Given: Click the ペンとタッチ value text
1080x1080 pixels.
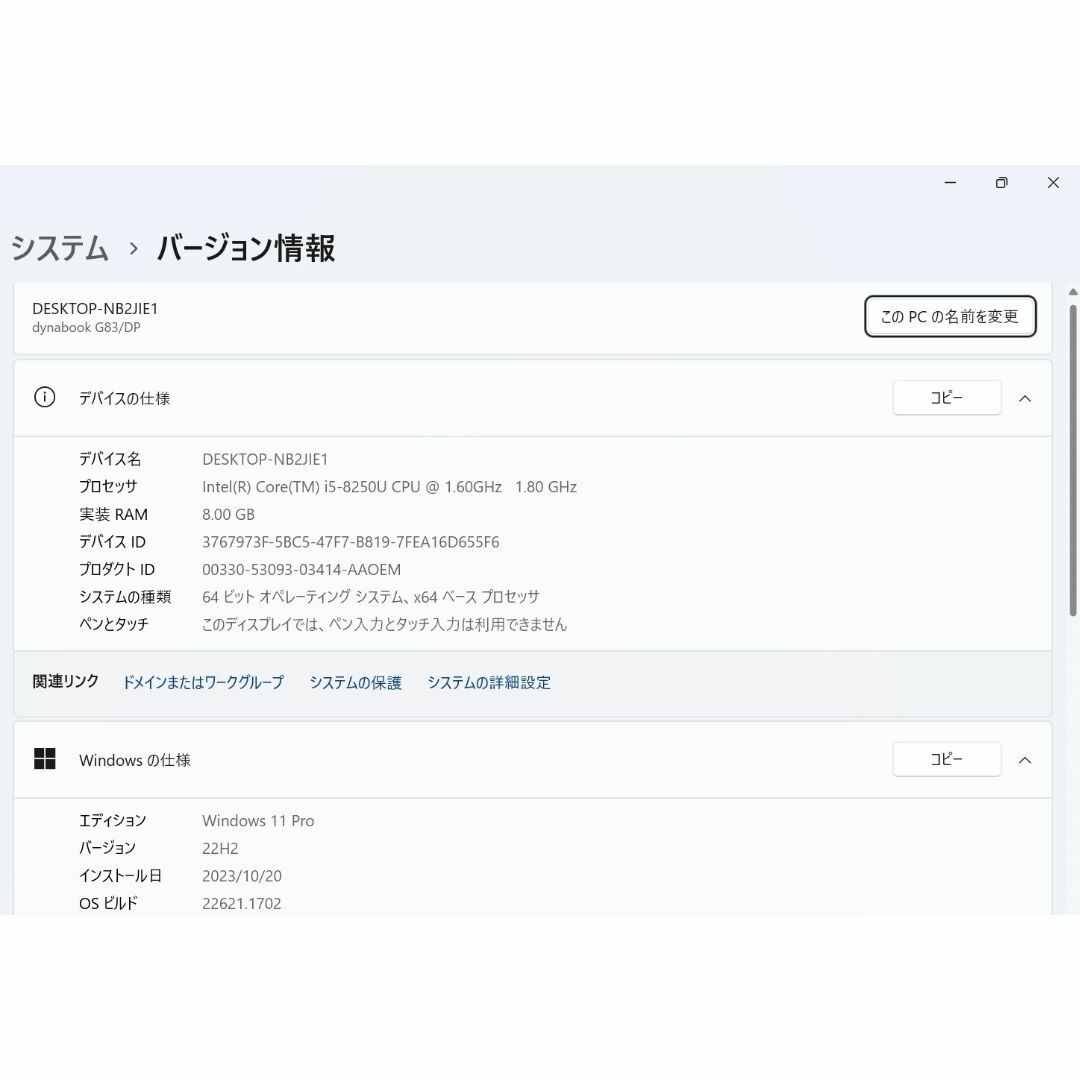Looking at the screenshot, I should pos(384,624).
